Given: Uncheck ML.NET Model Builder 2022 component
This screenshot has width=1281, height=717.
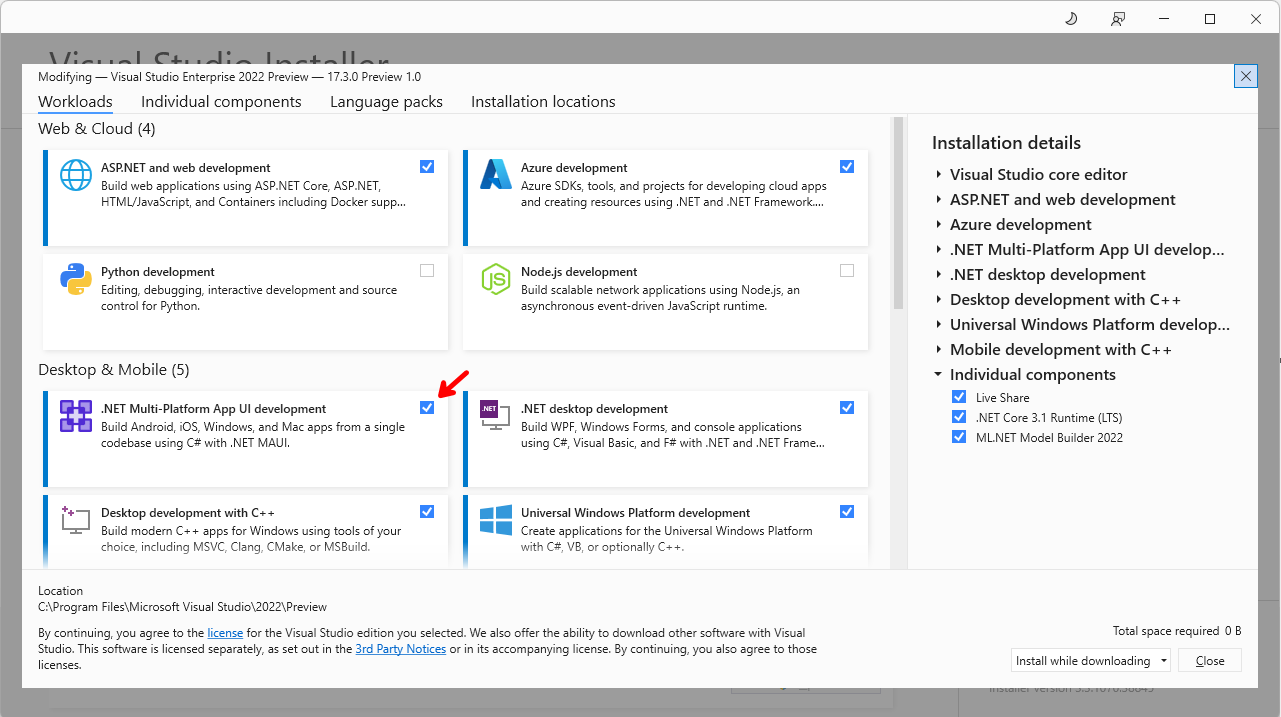Looking at the screenshot, I should click(x=960, y=437).
